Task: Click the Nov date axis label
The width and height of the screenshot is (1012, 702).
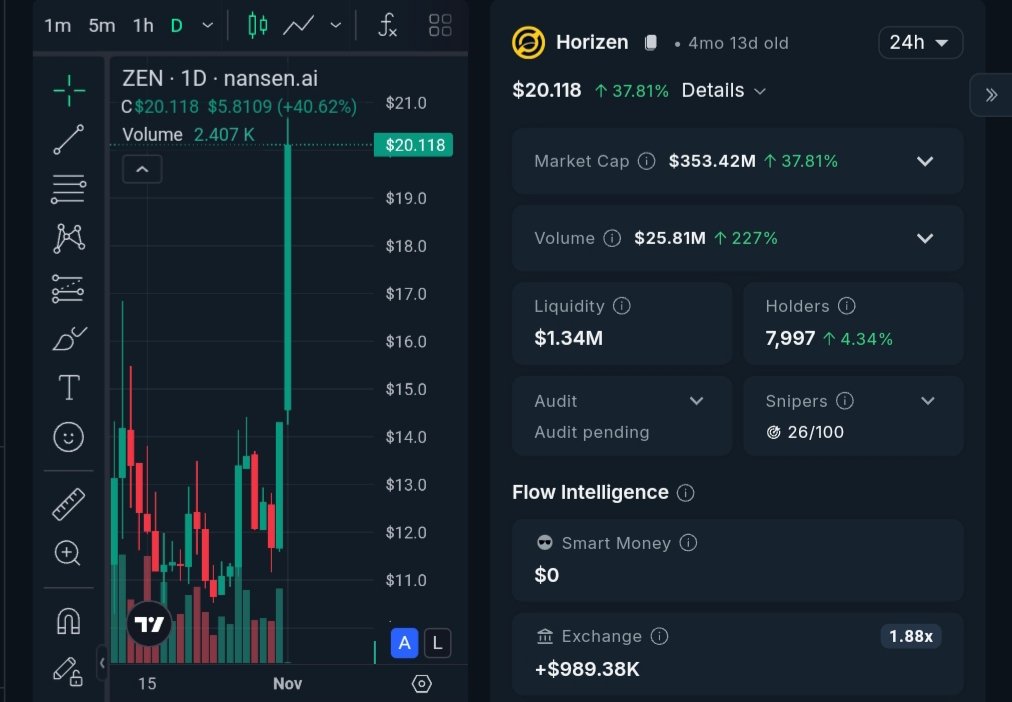Action: pyautogui.click(x=287, y=683)
